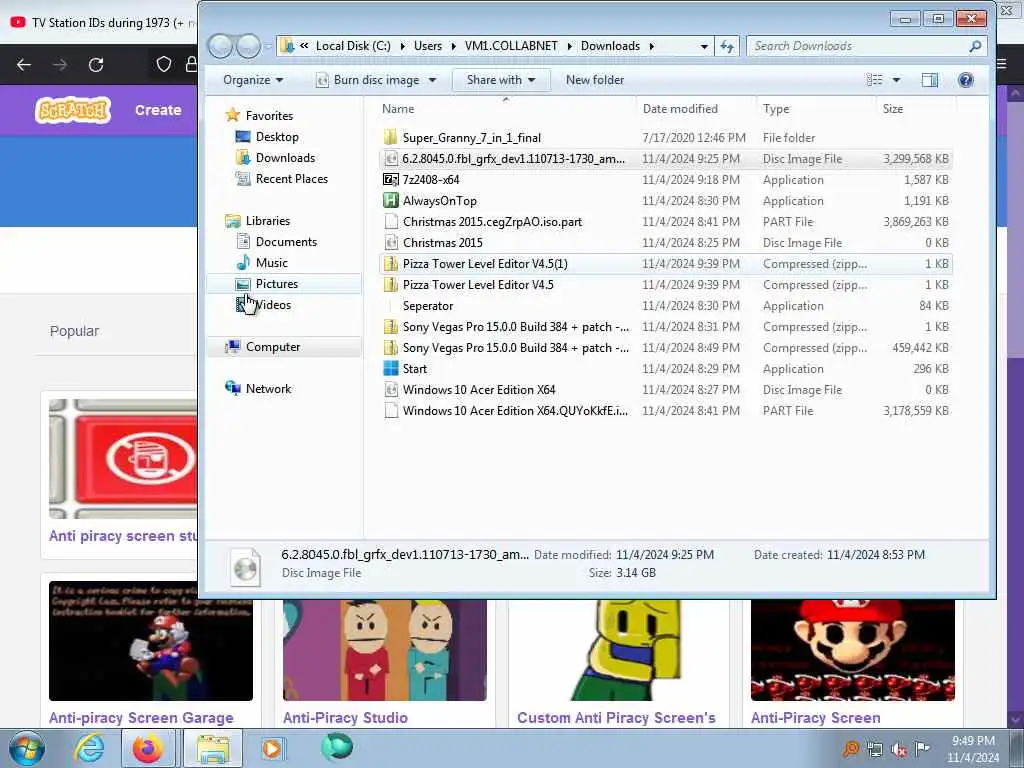Click Users in the address breadcrumb
The width and height of the screenshot is (1024, 768).
[428, 46]
